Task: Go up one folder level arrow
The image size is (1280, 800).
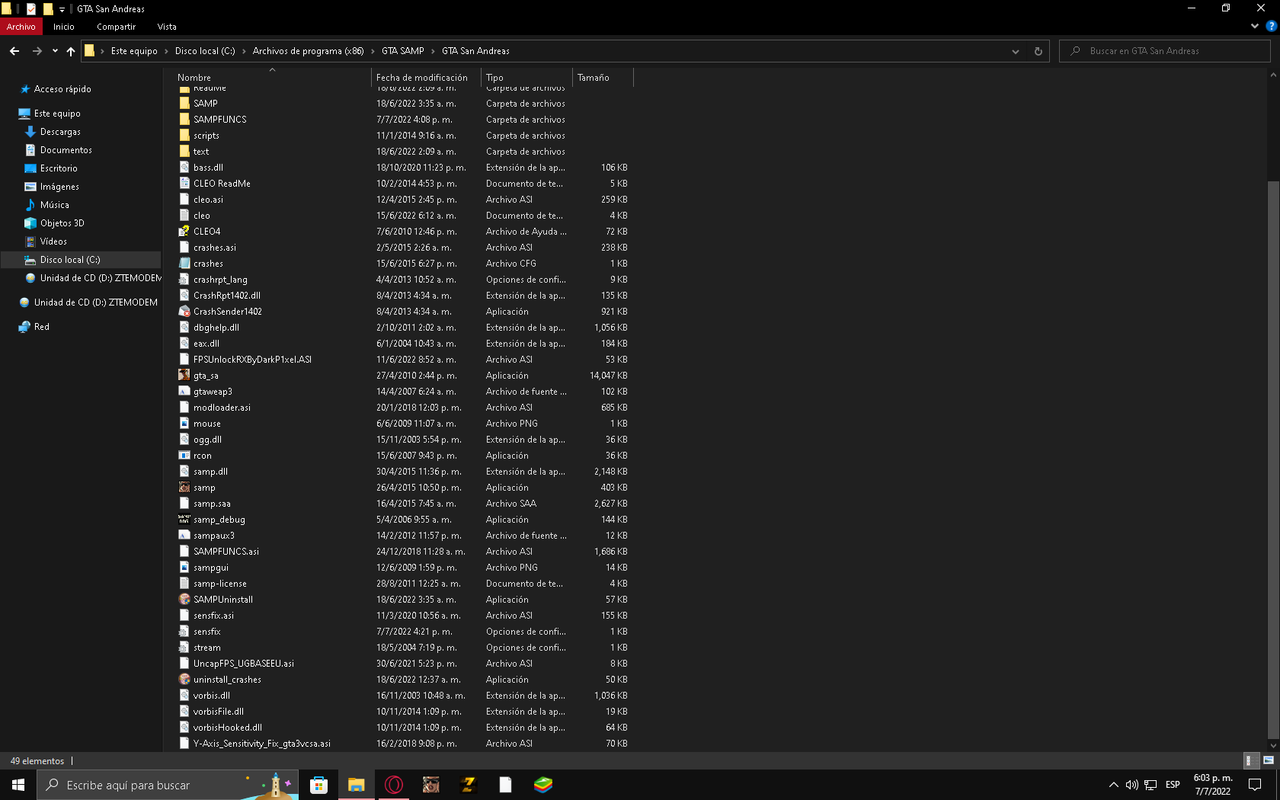Action: pyautogui.click(x=70, y=51)
